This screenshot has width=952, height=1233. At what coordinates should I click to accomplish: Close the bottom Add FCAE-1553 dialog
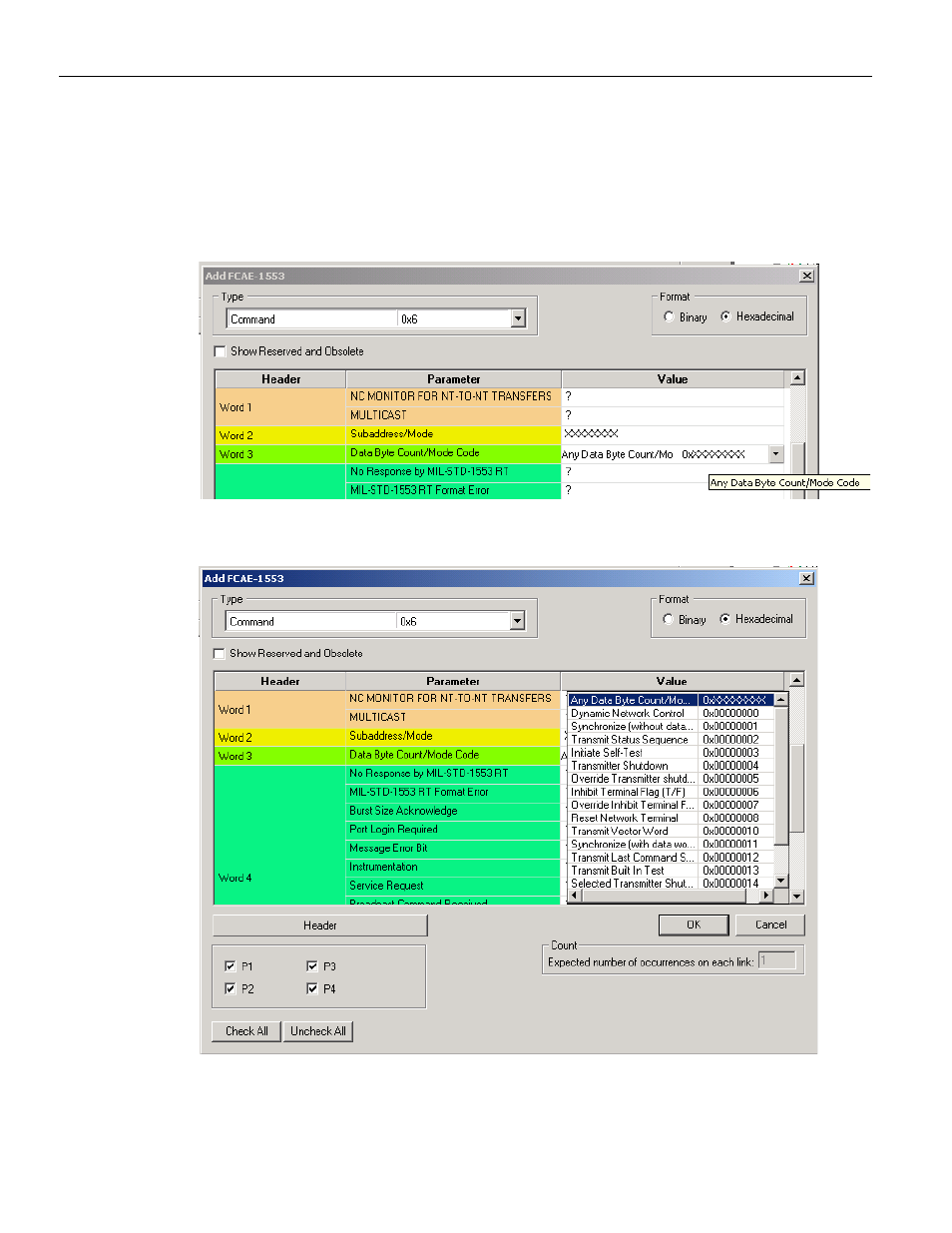[806, 578]
